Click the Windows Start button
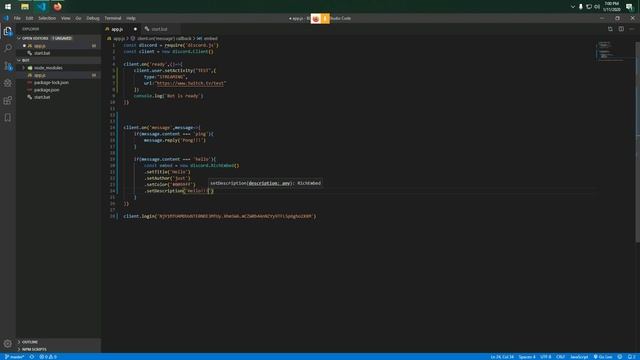 [8, 7]
